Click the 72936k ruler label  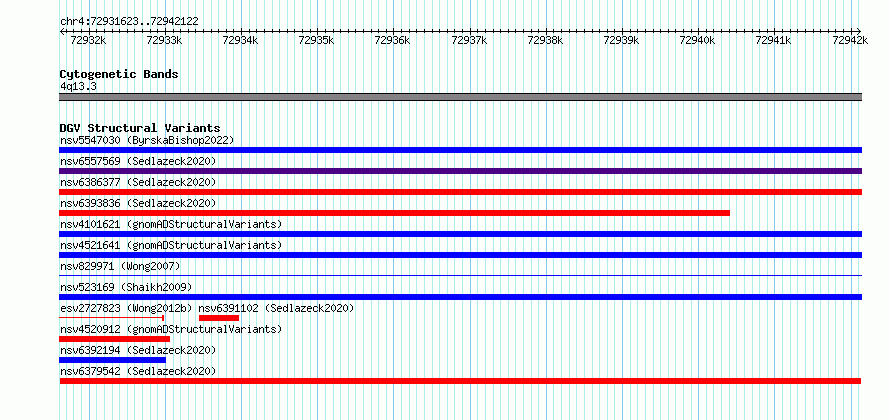tap(392, 40)
